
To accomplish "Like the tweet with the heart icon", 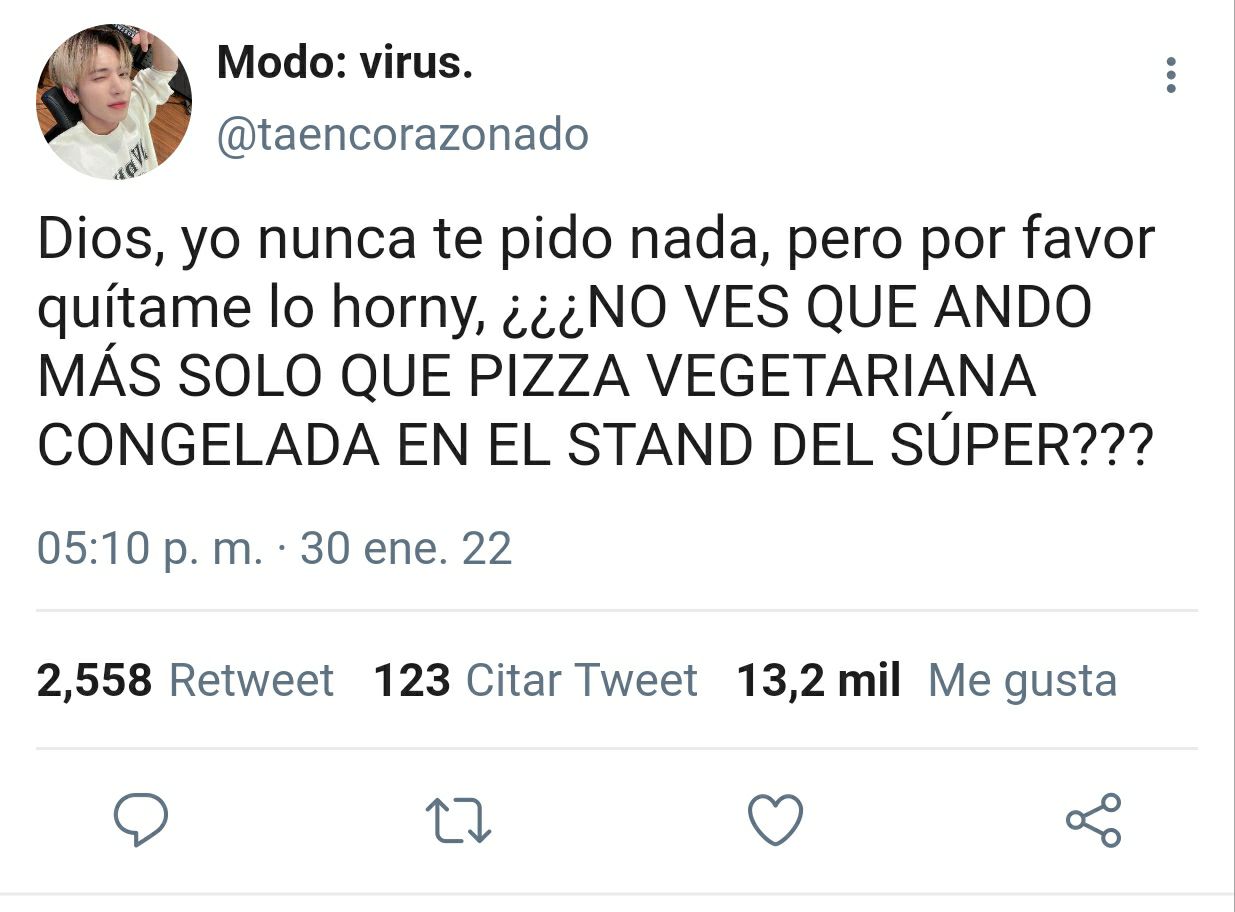I will [776, 819].
